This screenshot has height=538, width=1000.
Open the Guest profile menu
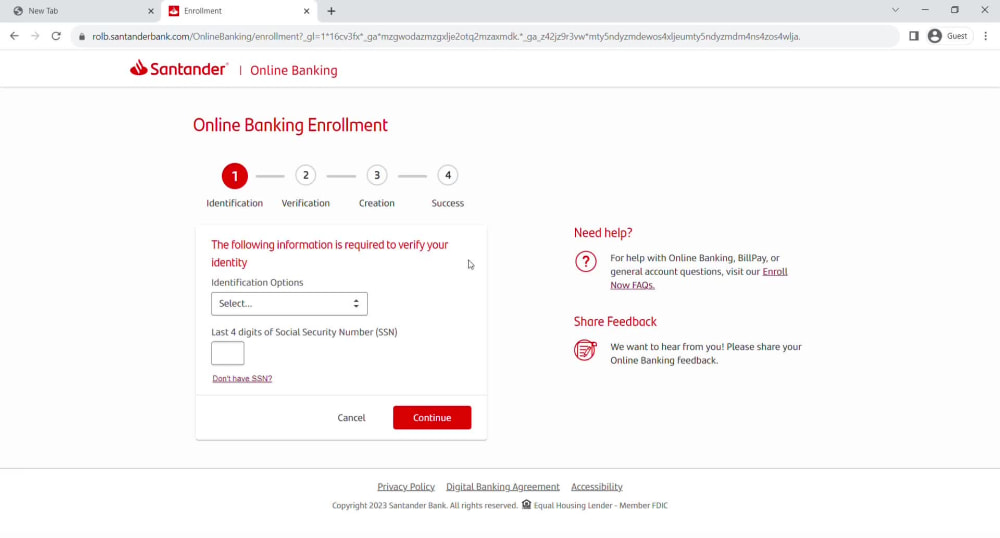click(949, 36)
